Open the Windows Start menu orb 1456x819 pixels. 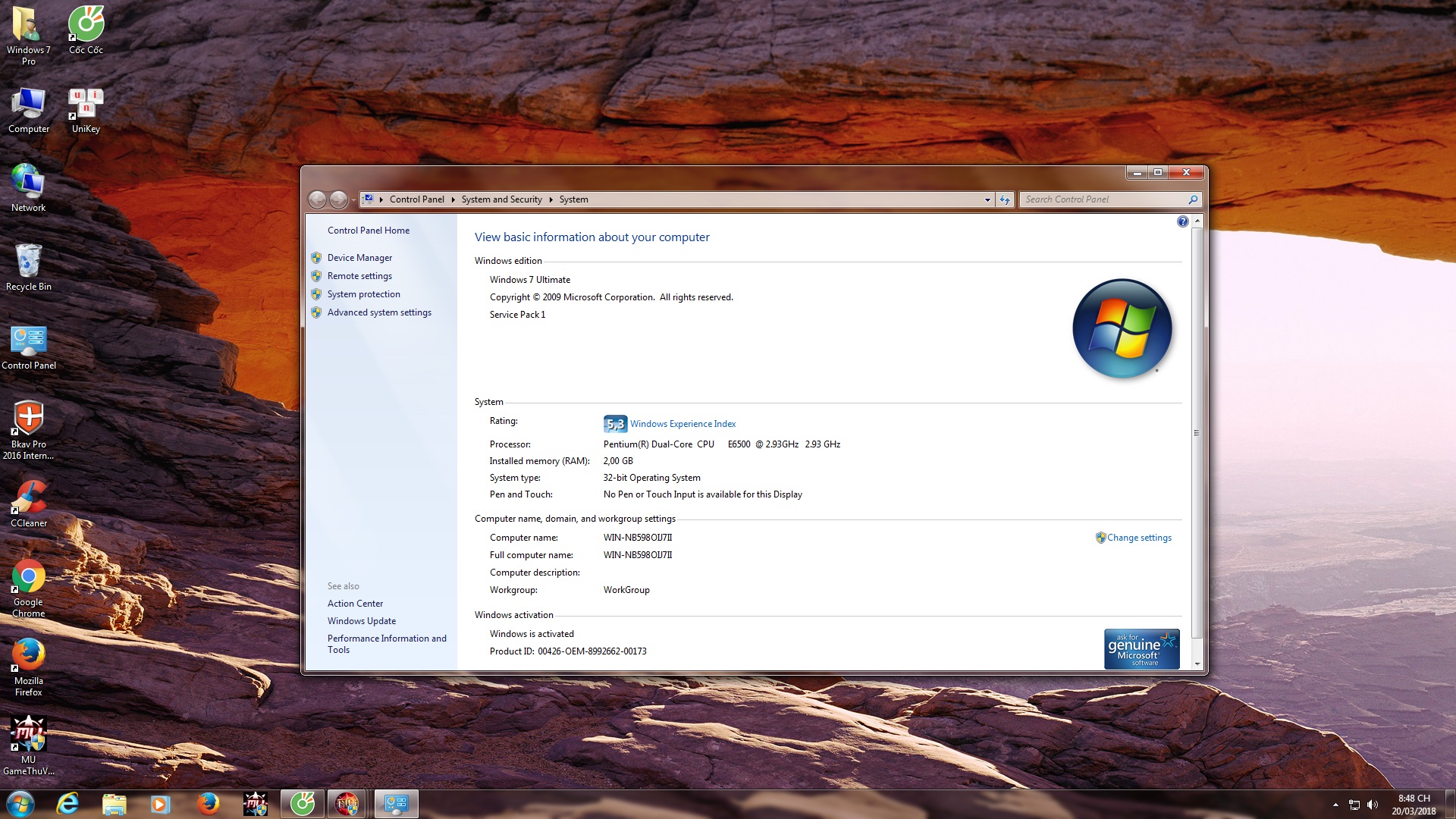(20, 804)
